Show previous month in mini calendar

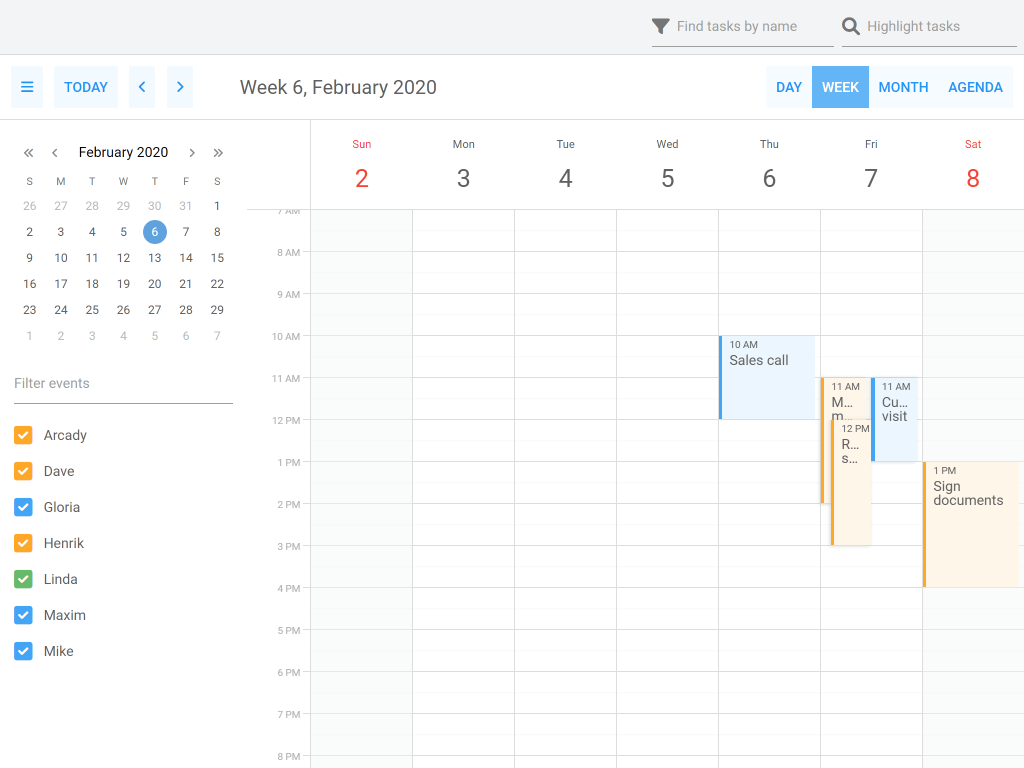coord(55,153)
